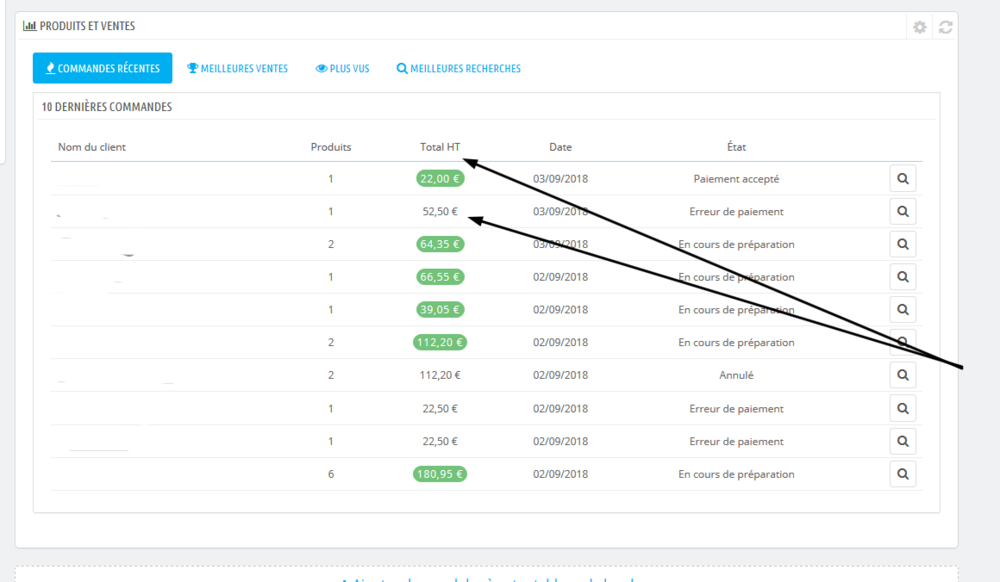The height and width of the screenshot is (582, 1000).
Task: Click the État column header
Action: click(x=736, y=147)
